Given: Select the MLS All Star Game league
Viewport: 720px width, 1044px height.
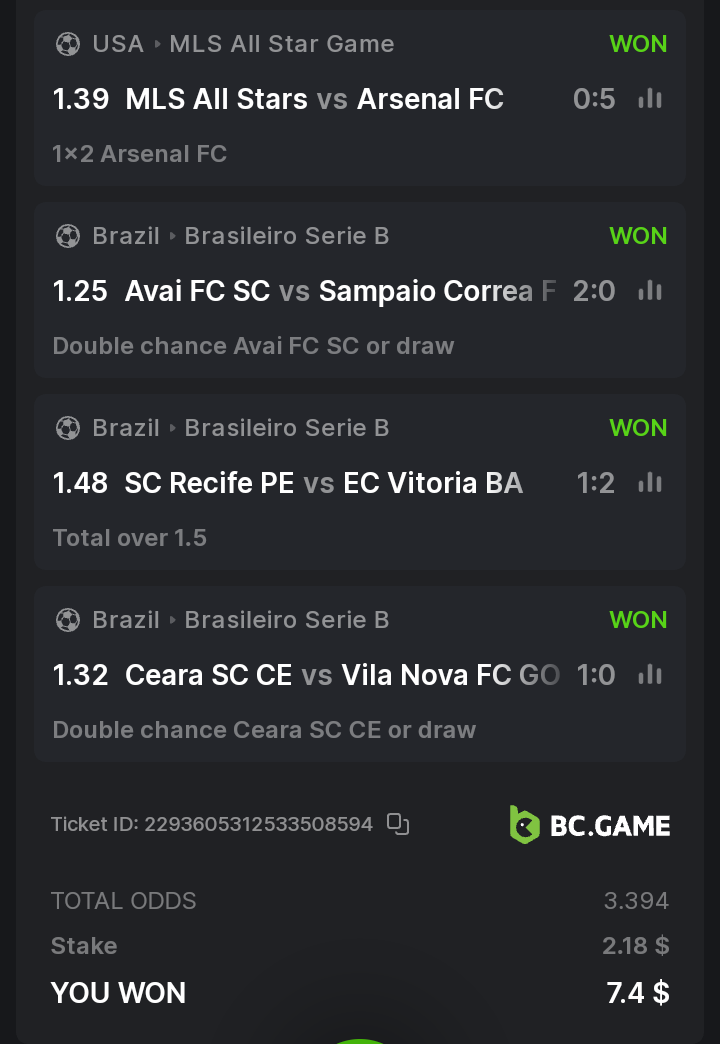Looking at the screenshot, I should pos(281,44).
